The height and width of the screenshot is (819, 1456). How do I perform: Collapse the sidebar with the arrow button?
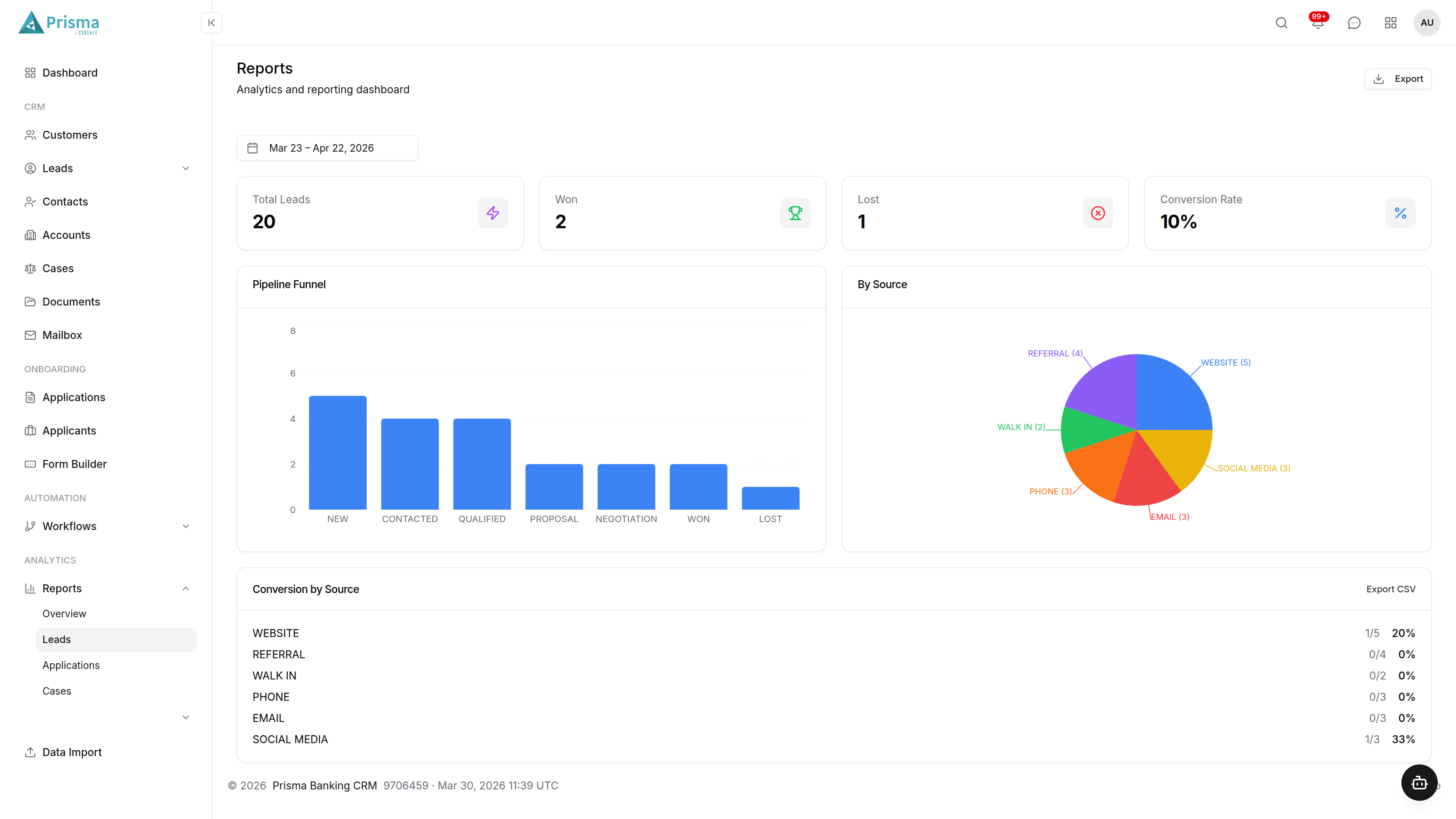click(212, 23)
